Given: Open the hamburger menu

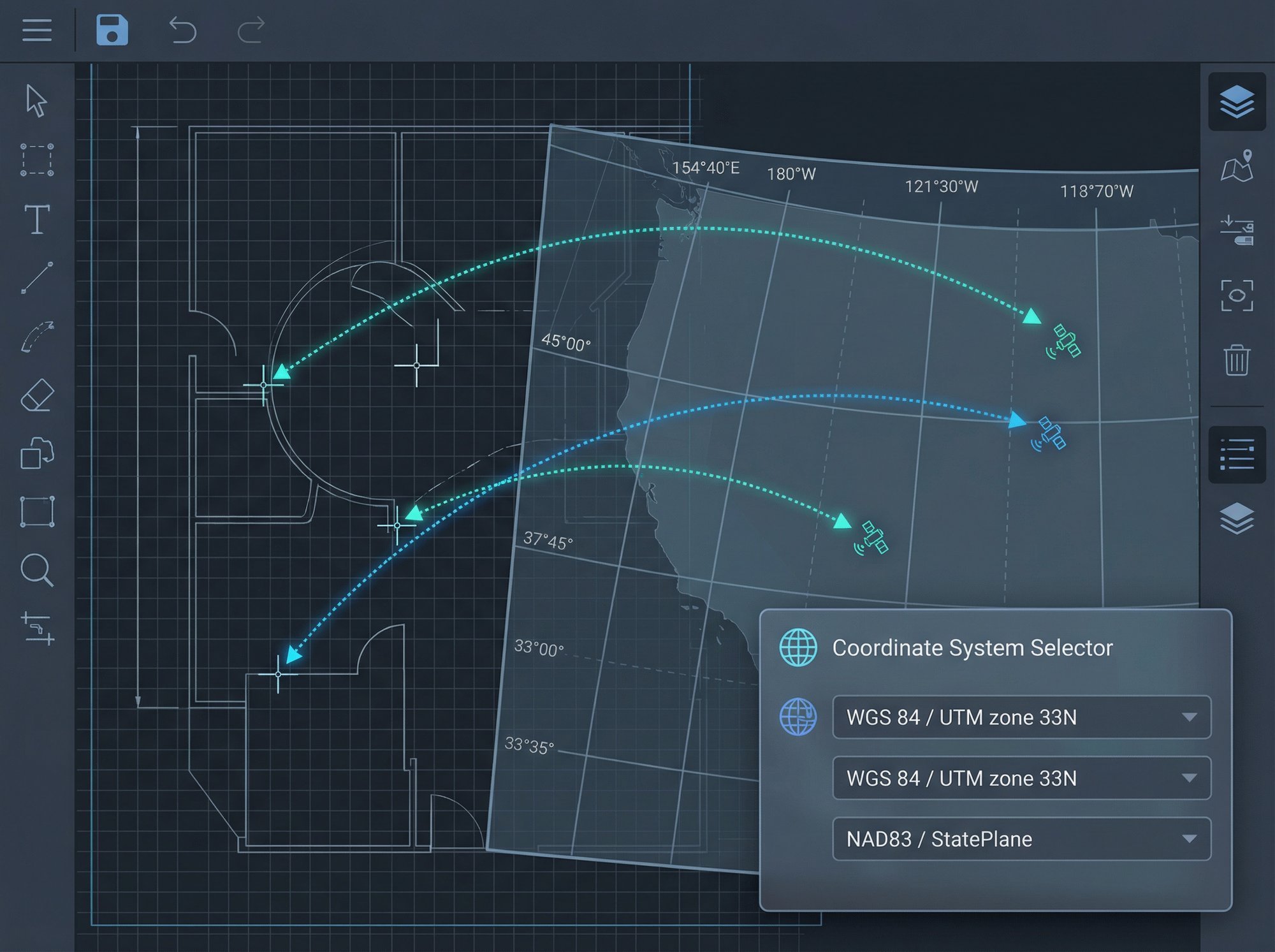Looking at the screenshot, I should tap(37, 31).
